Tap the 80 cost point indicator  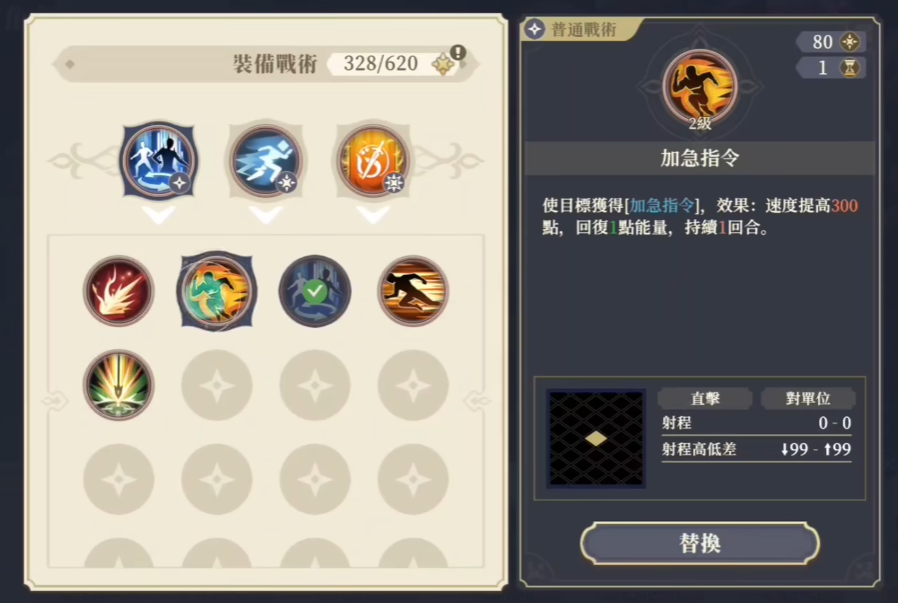[831, 42]
